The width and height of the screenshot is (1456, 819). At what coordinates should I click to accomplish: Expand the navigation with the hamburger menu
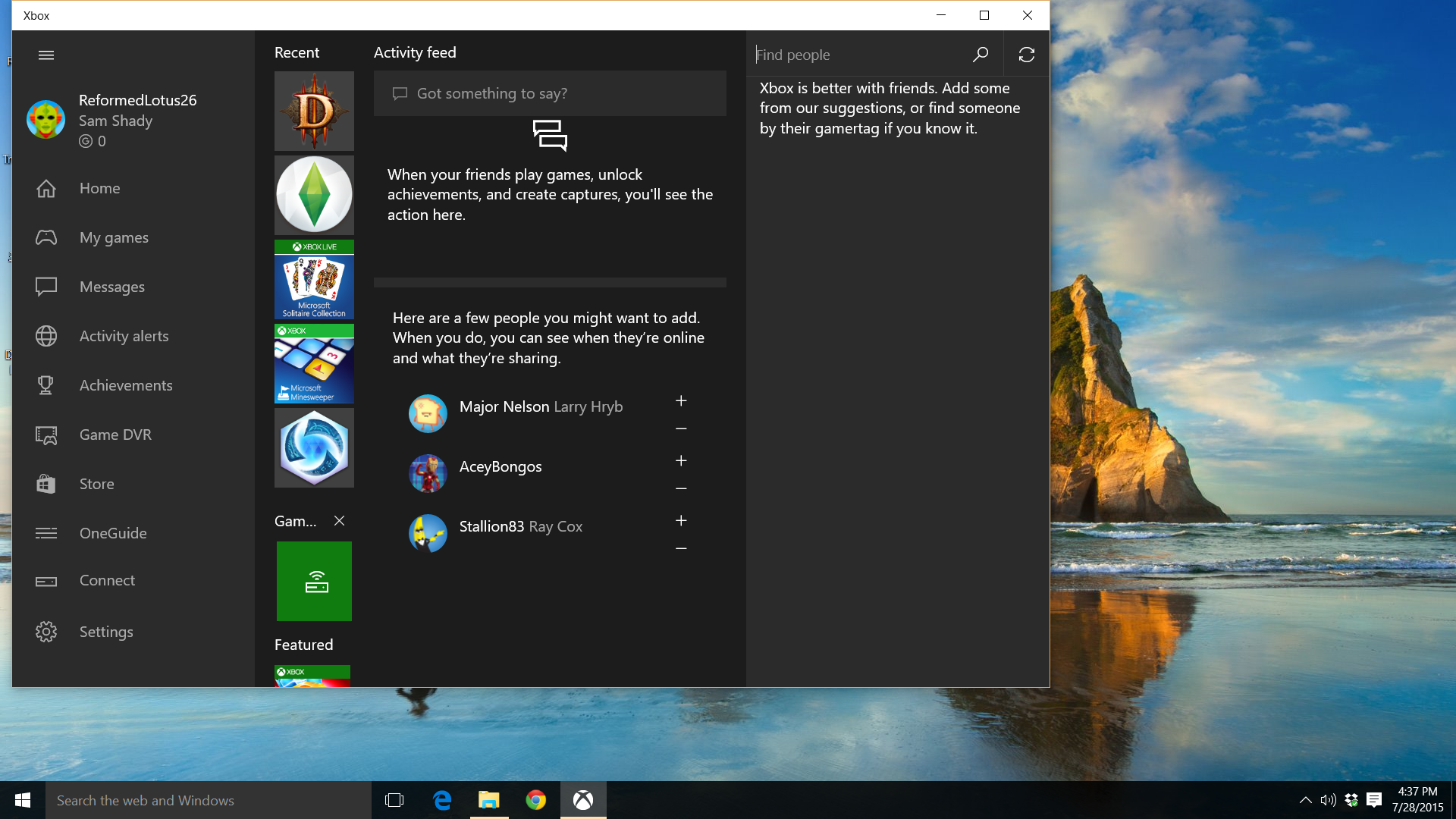click(x=46, y=55)
